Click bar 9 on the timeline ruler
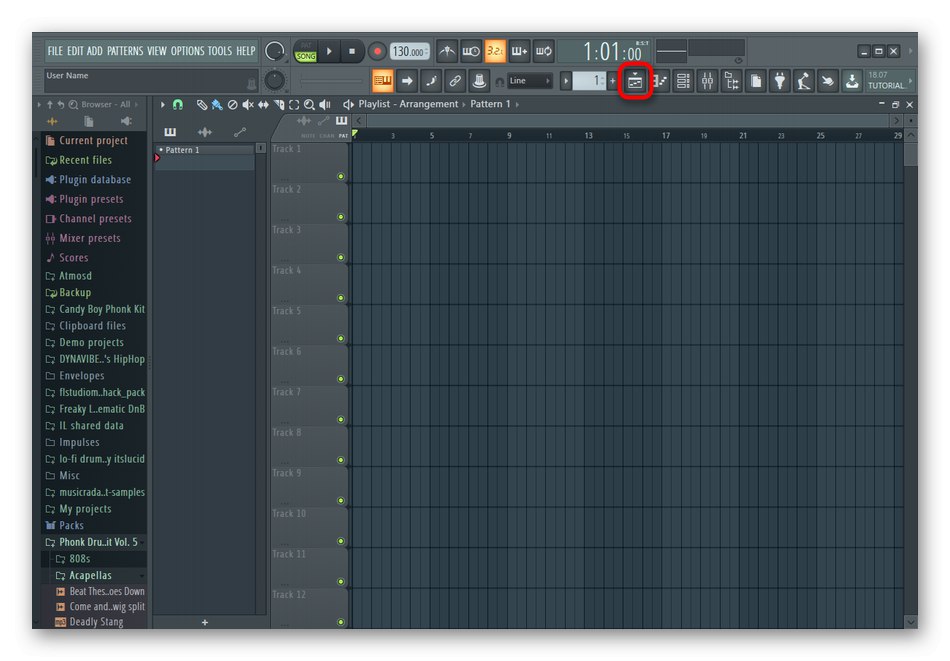The height and width of the screenshot is (661, 950). coord(509,136)
